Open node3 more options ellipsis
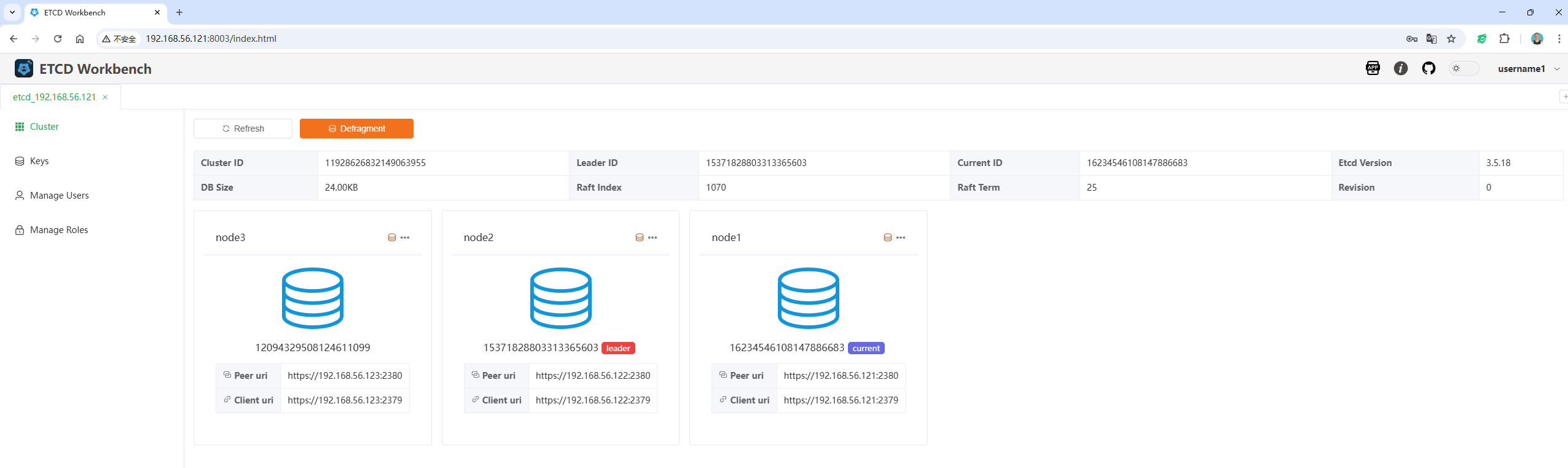1568x468 pixels. click(x=405, y=237)
